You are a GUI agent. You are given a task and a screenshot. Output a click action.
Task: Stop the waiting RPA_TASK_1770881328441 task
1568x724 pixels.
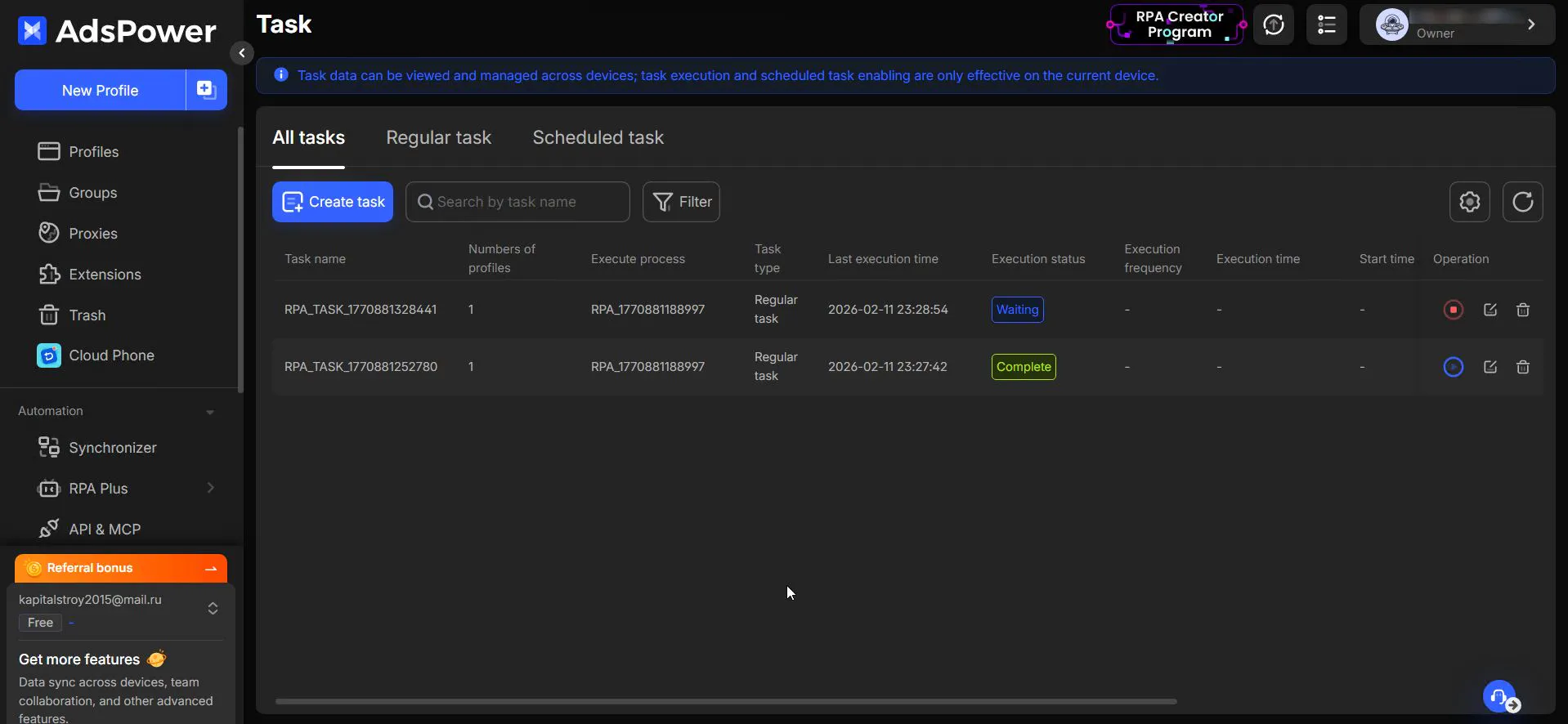click(1453, 310)
